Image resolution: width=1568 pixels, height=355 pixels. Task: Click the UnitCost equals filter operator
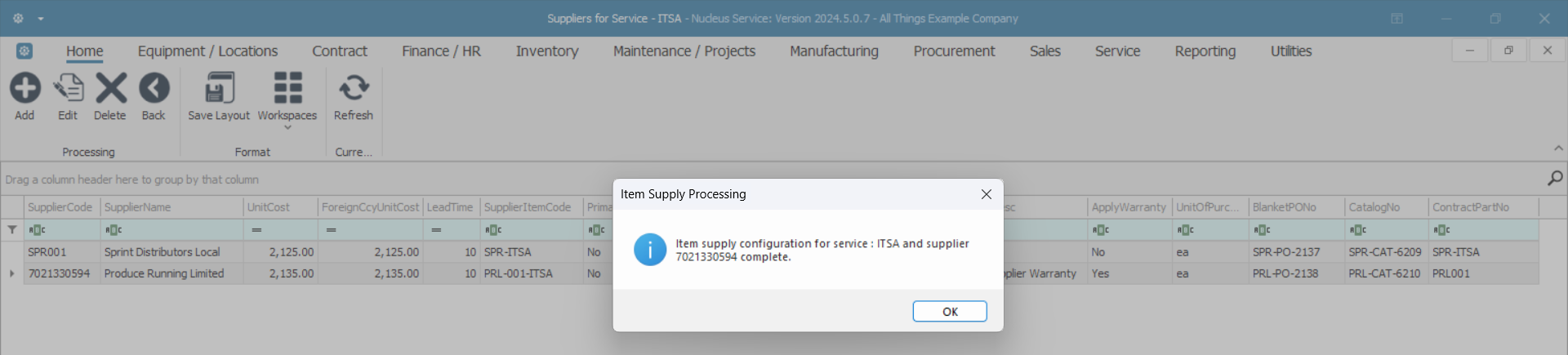click(256, 230)
